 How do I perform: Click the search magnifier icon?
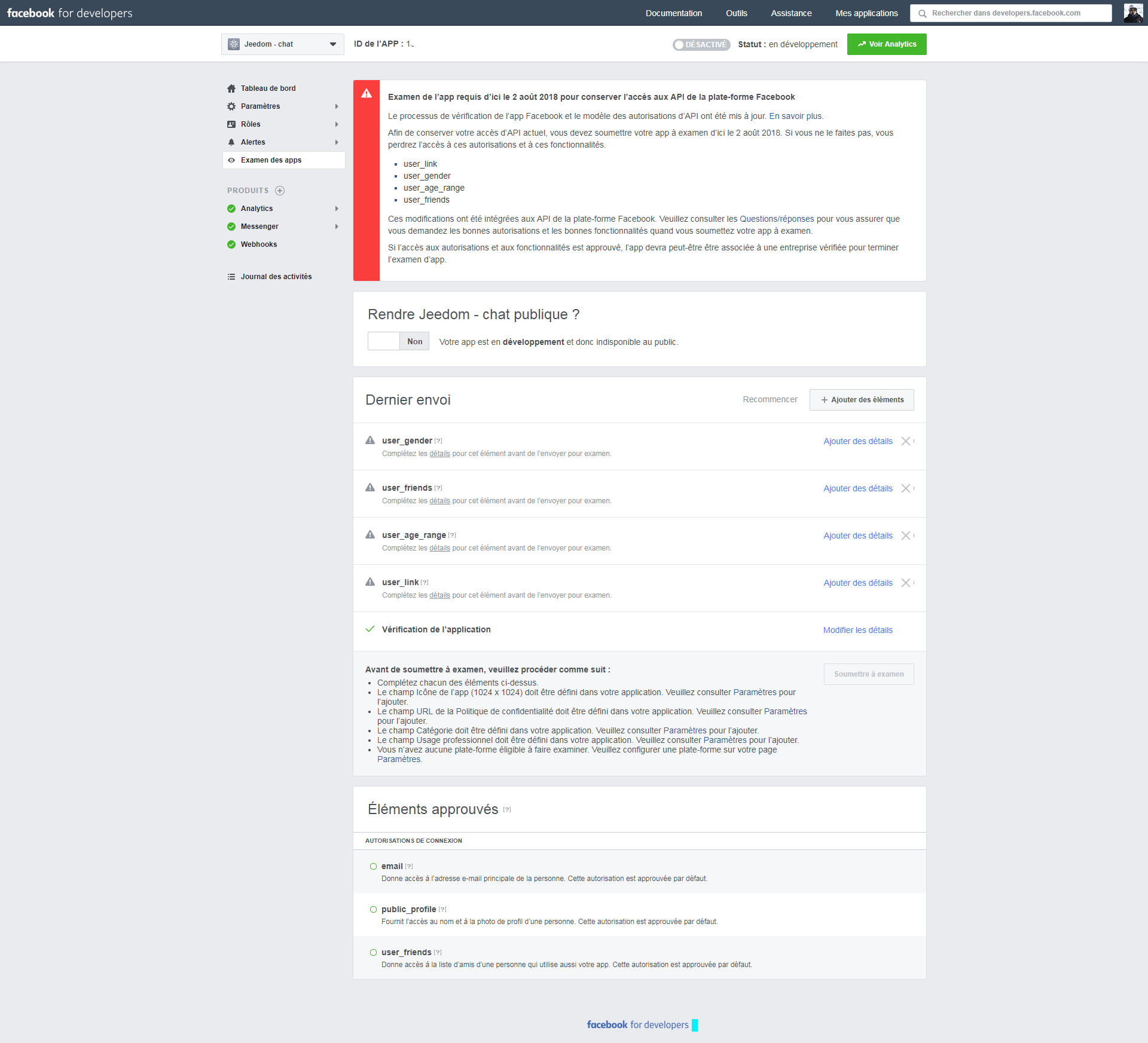click(x=923, y=13)
